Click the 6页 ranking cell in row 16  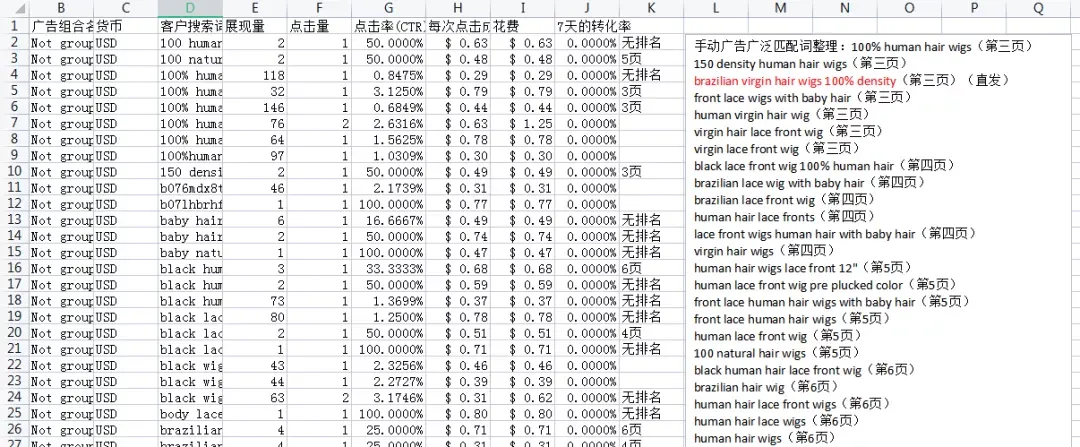click(x=651, y=268)
